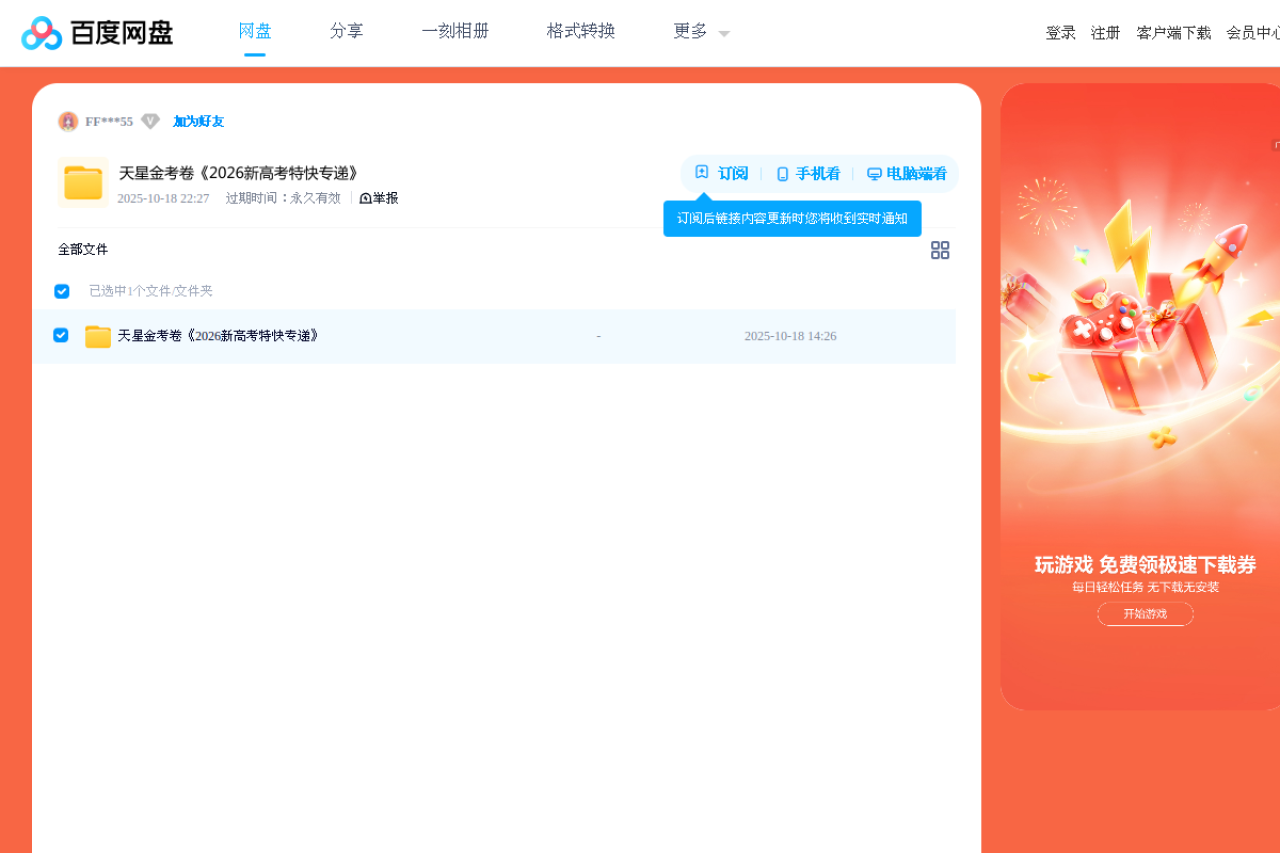Click the 电脑端看 computer monitor icon
This screenshot has width=1280, height=853.
click(873, 172)
